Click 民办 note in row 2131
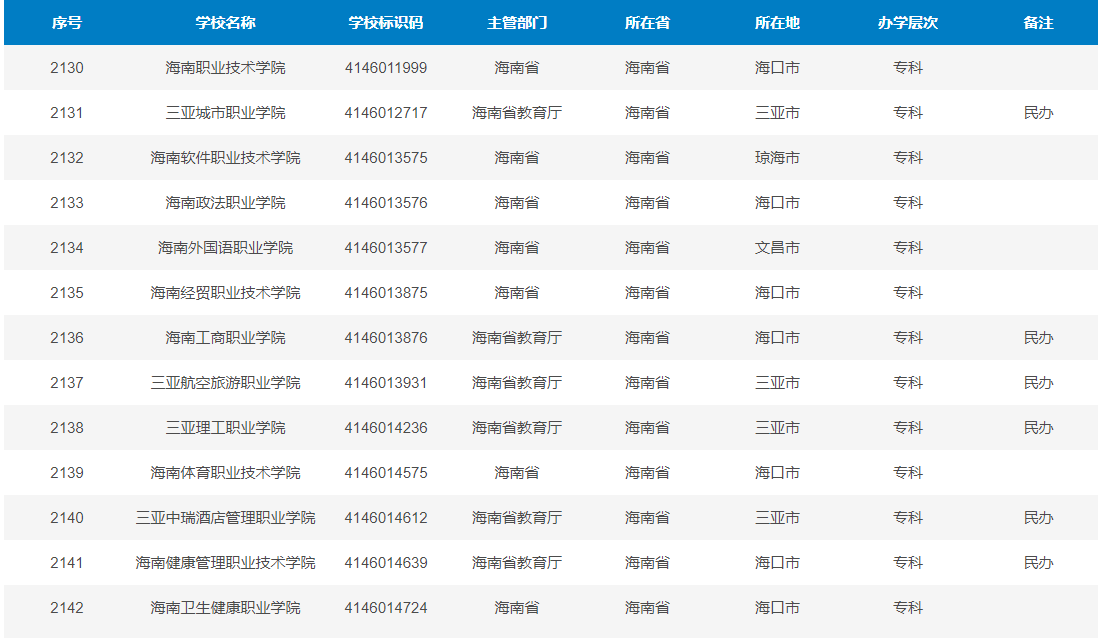This screenshot has width=1098, height=639. point(1038,113)
